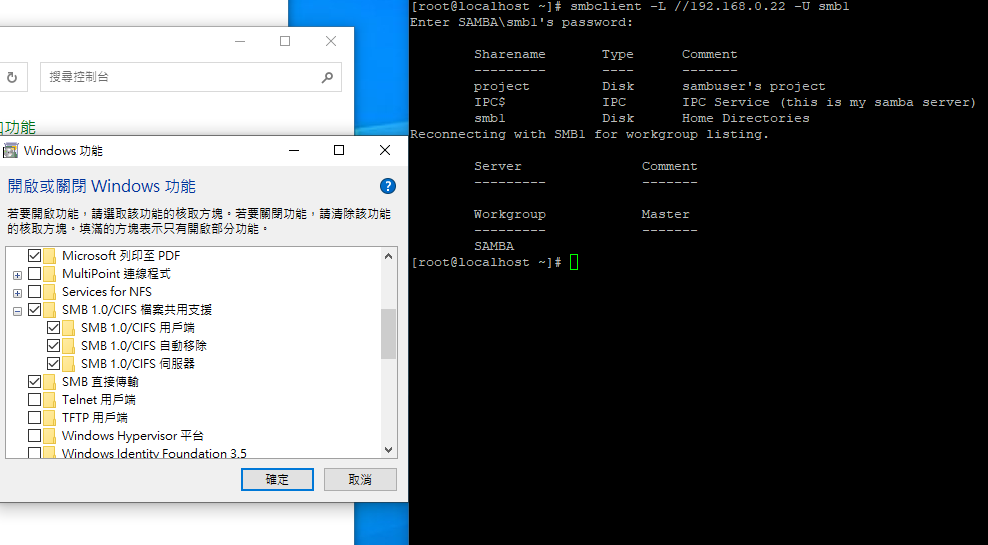988x545 pixels.
Task: Expand Services for NFS tree node
Action: [18, 293]
